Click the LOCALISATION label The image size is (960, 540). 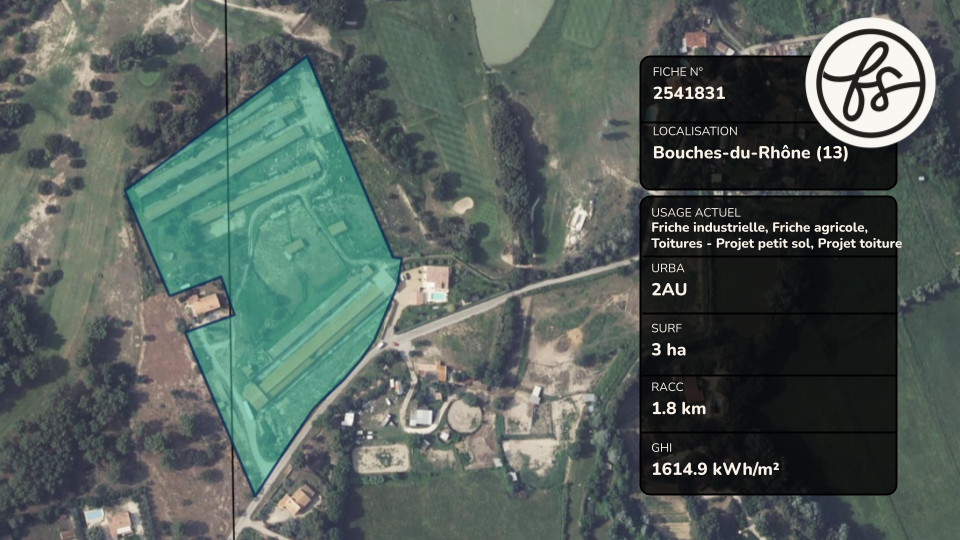[x=695, y=131]
